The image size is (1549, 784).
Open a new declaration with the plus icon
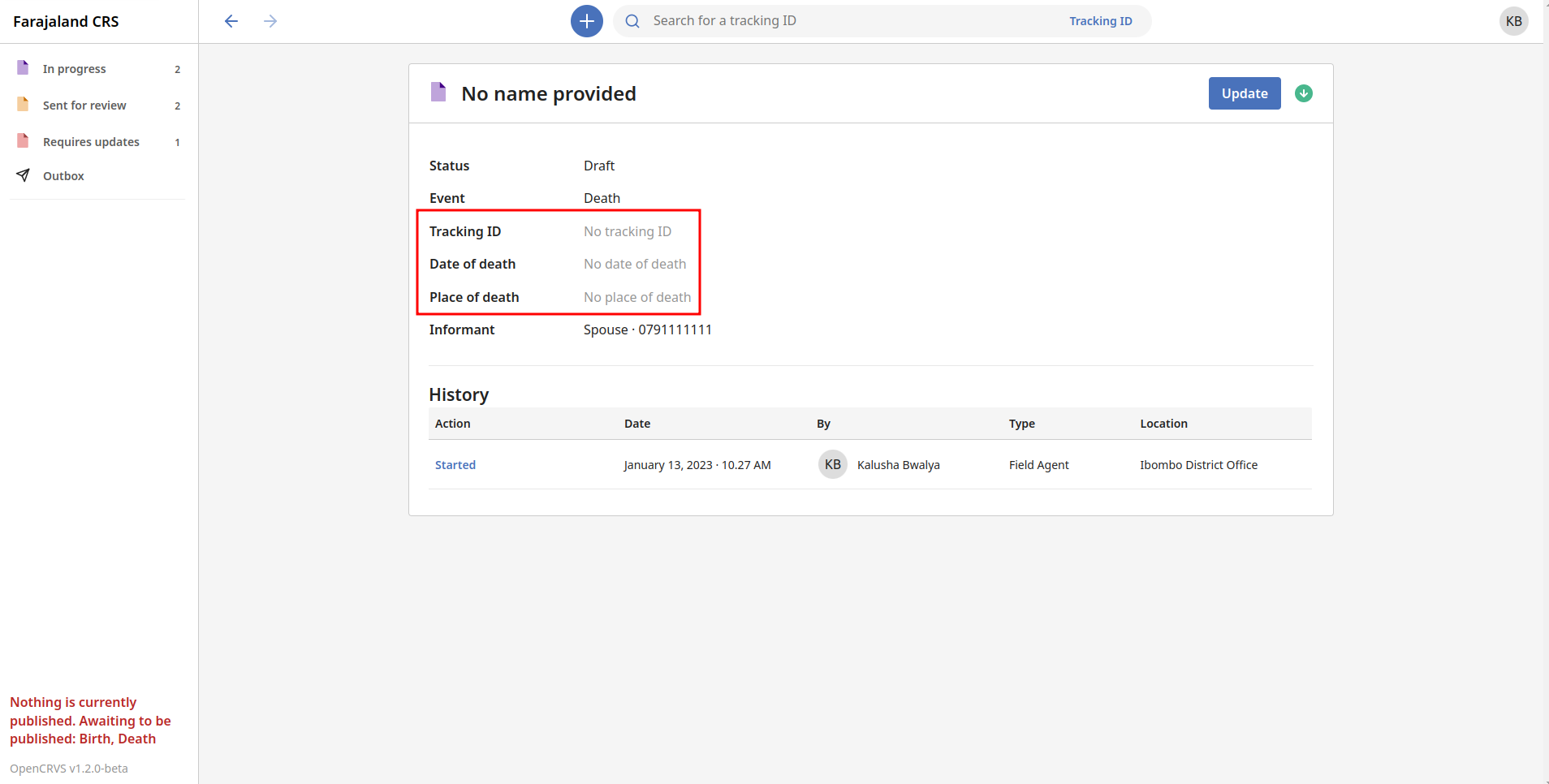586,20
